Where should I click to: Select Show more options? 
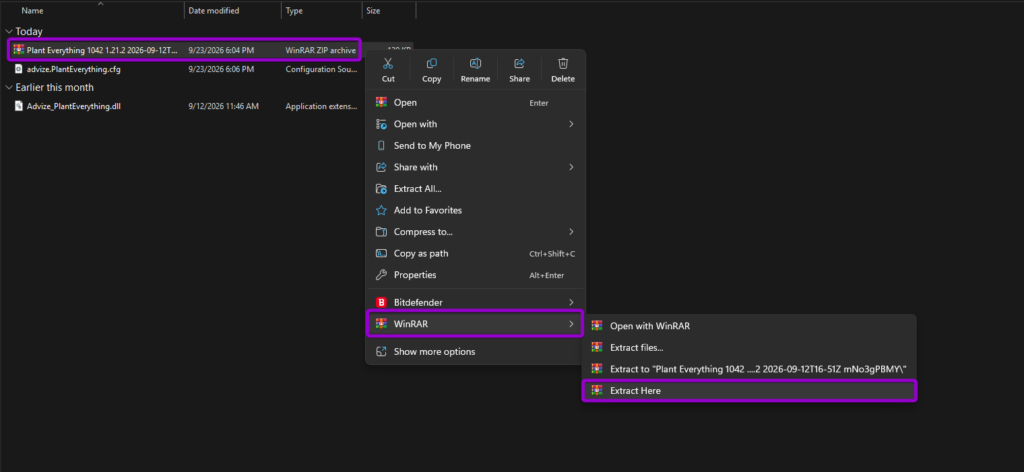click(475, 351)
